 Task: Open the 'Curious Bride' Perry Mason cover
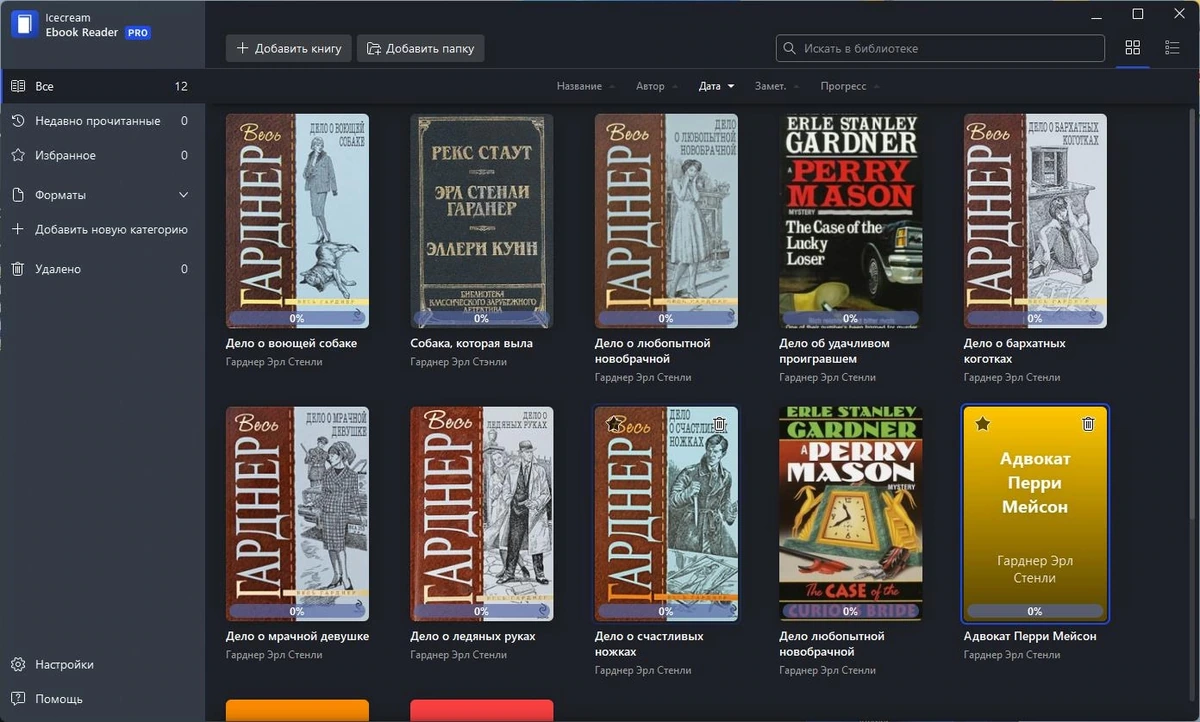click(x=851, y=513)
